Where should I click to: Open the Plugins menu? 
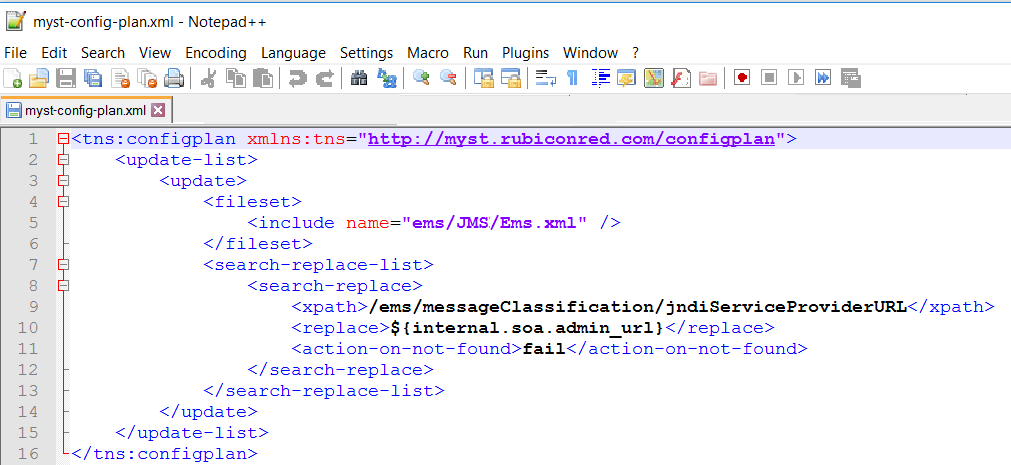525,53
